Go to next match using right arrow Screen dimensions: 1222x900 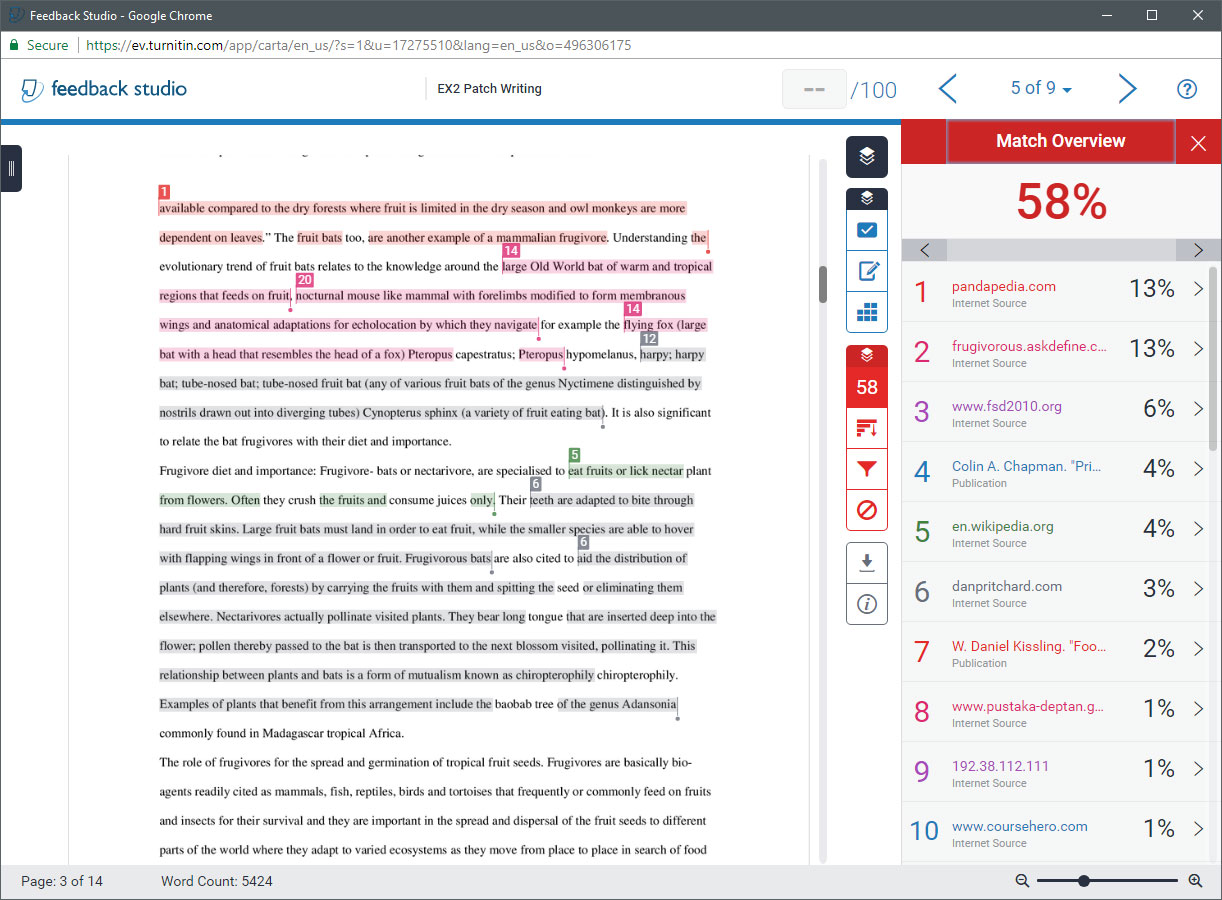(x=1197, y=250)
